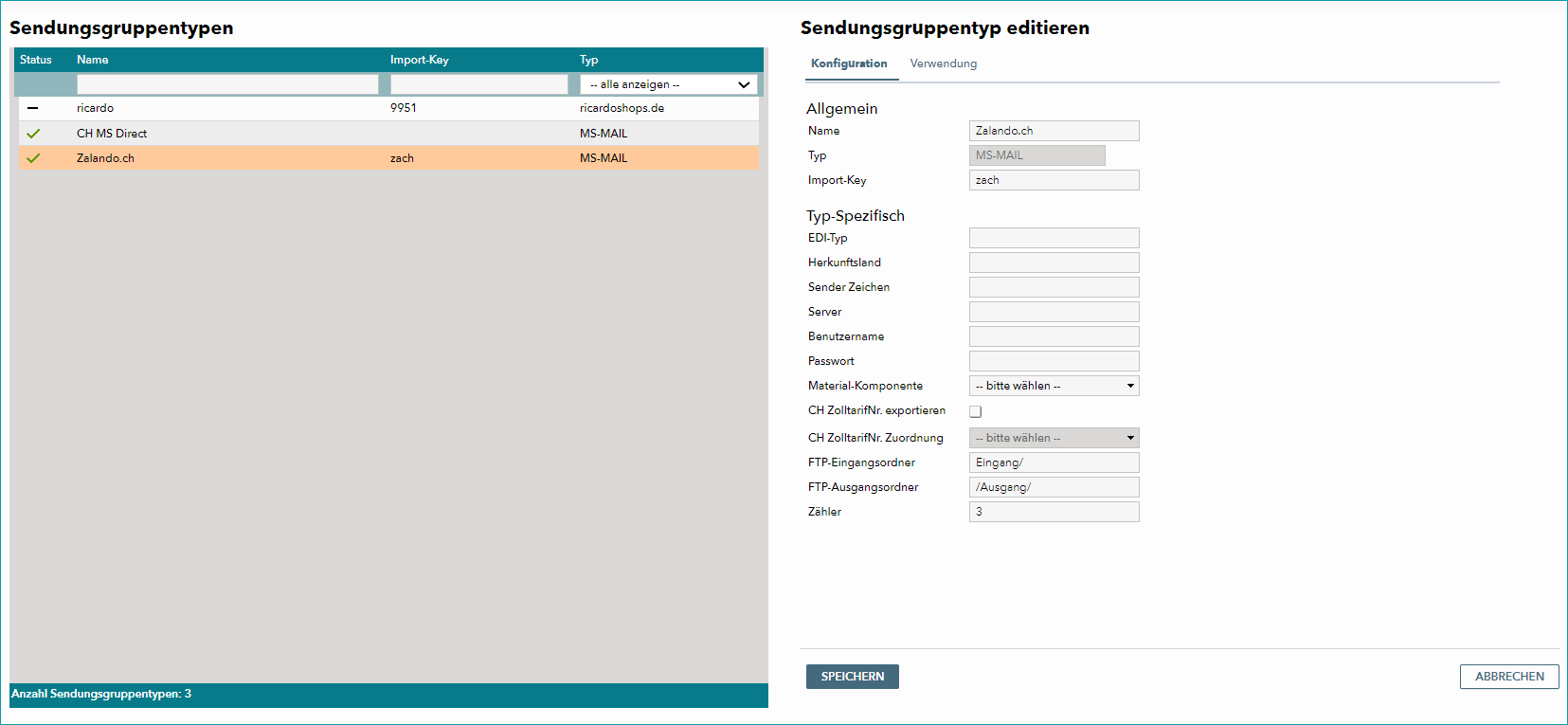Click MS-MAIL type cell for CH MS Direct
1568x725 pixels.
(x=604, y=134)
